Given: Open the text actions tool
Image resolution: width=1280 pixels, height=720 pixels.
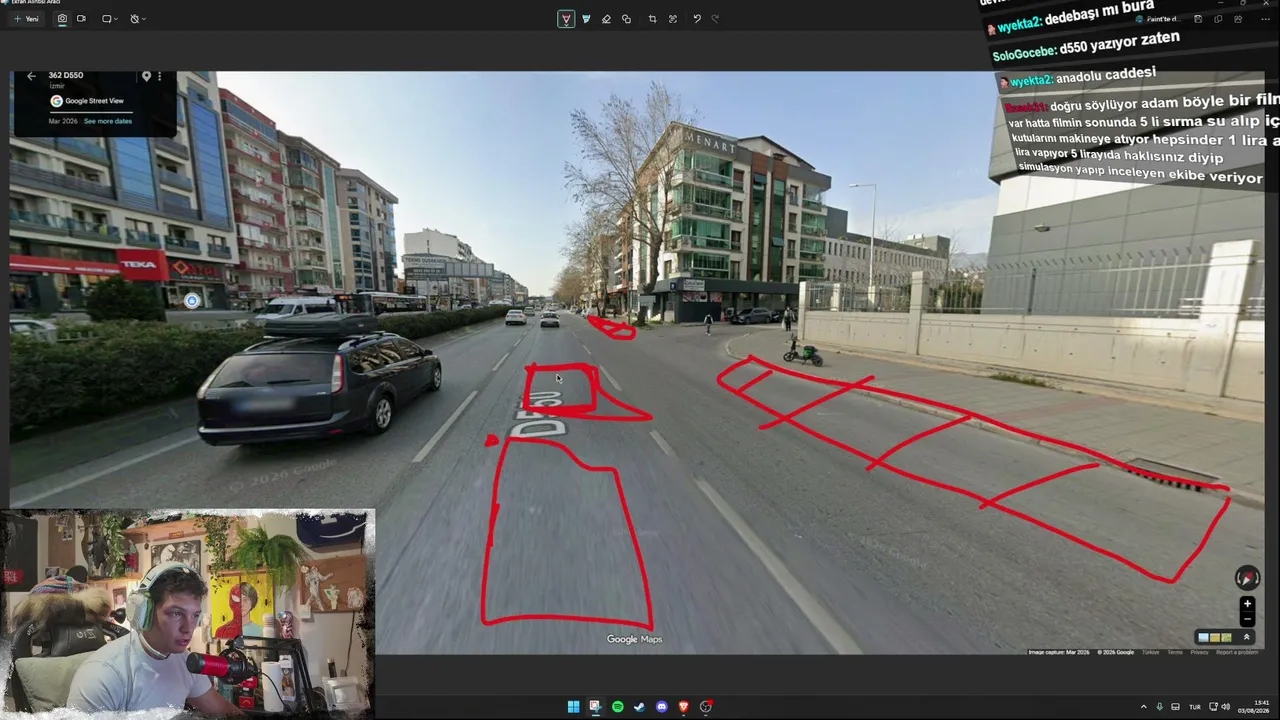Looking at the screenshot, I should pyautogui.click(x=673, y=19).
